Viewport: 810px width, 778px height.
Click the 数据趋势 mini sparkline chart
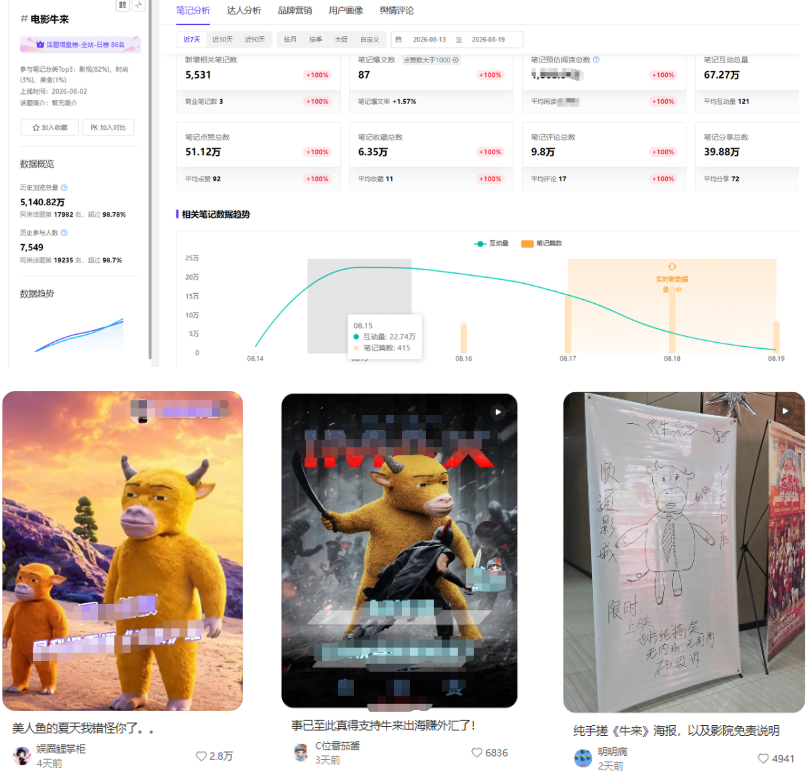(x=79, y=334)
